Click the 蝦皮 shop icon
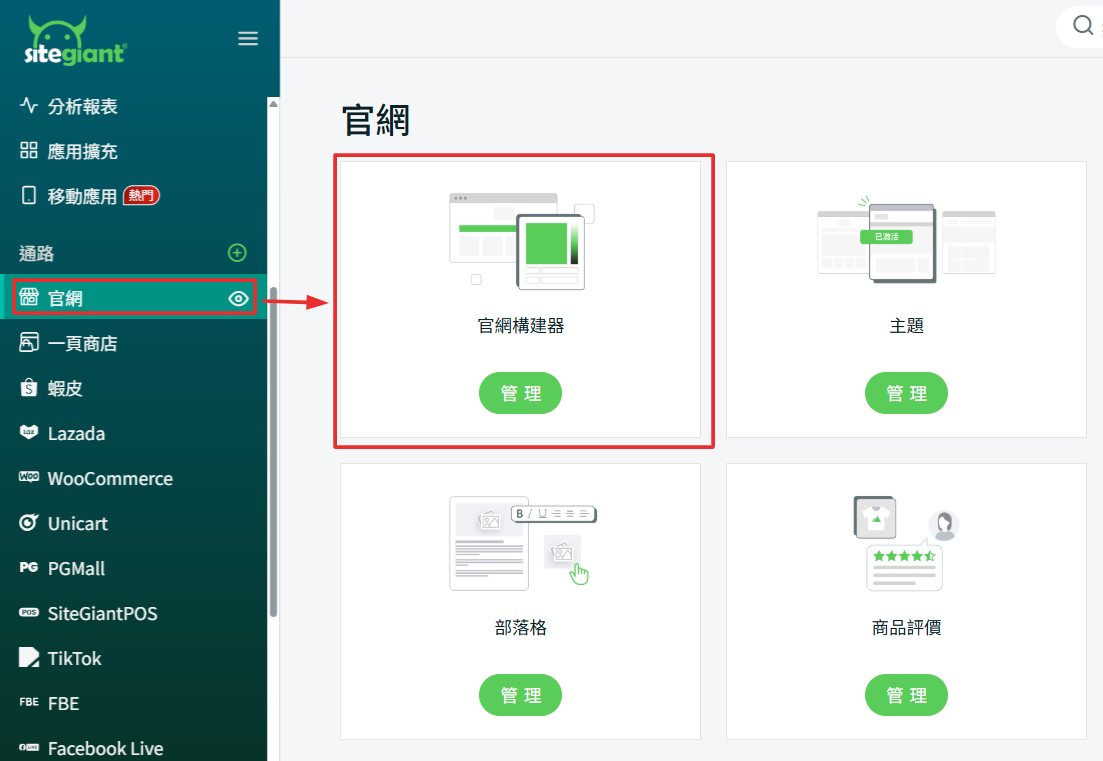 pos(29,388)
